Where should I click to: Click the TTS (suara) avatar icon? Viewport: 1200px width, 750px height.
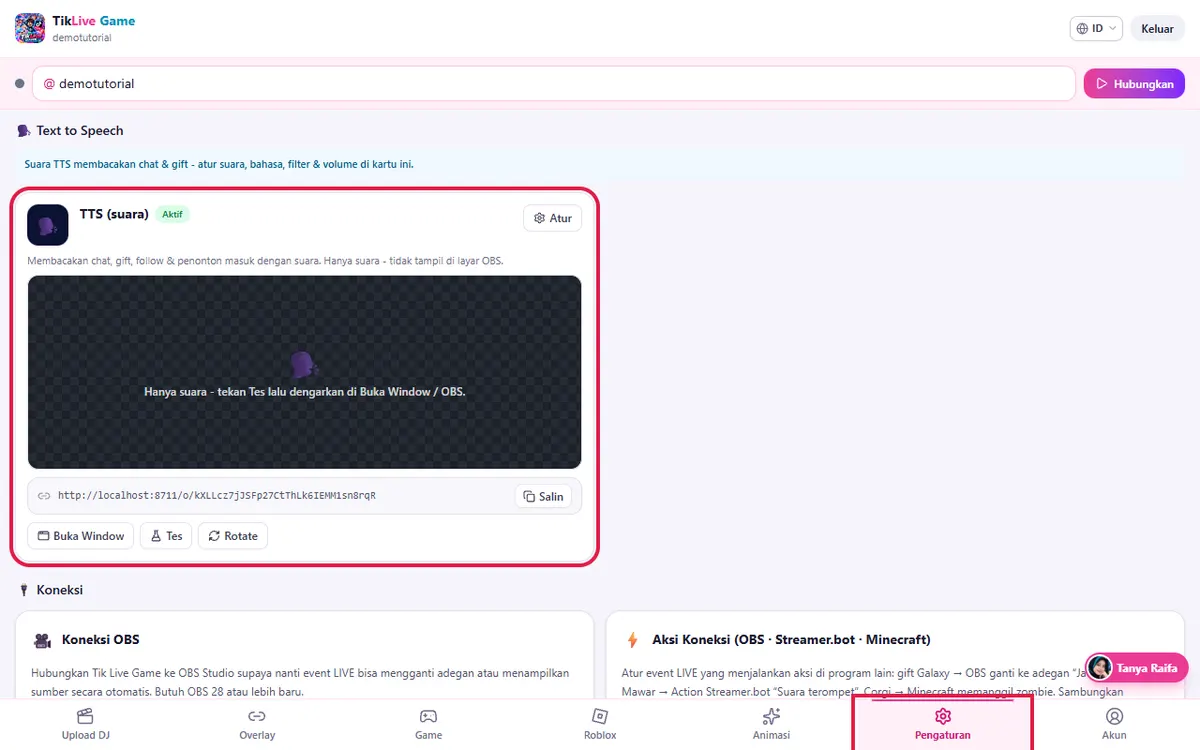[x=48, y=225]
